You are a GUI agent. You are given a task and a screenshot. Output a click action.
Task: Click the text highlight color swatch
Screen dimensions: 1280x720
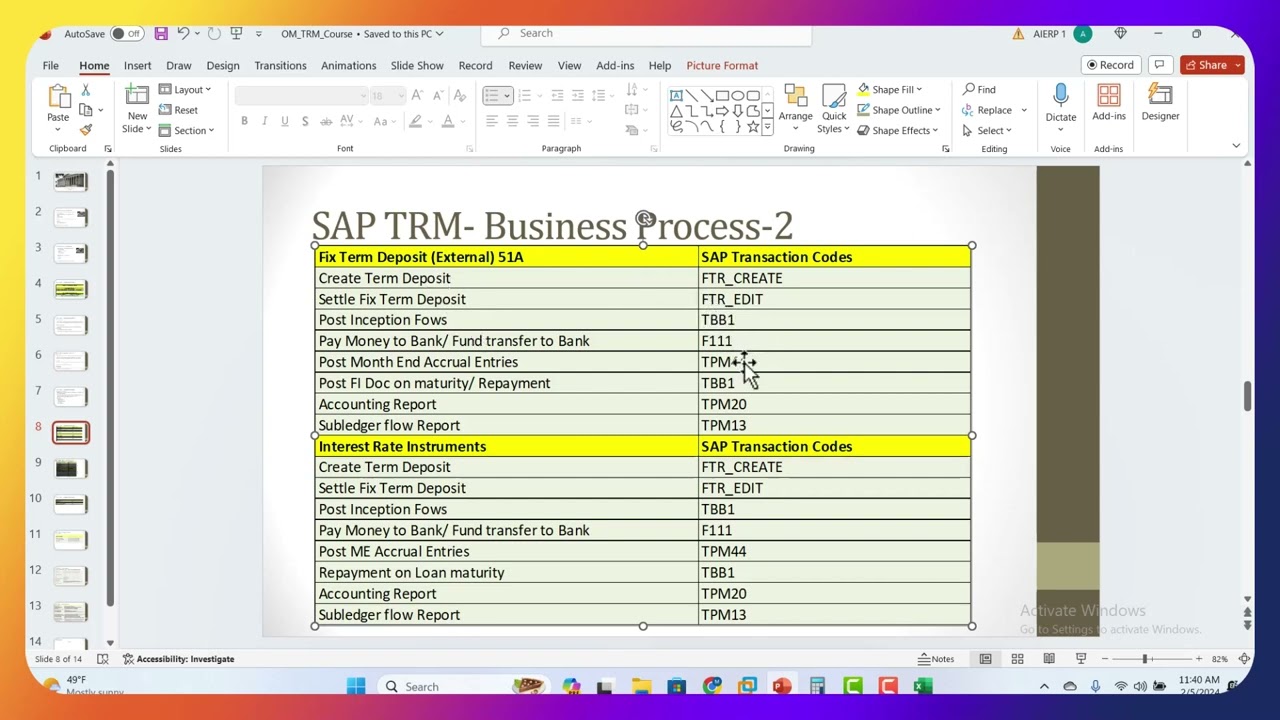[x=415, y=121]
